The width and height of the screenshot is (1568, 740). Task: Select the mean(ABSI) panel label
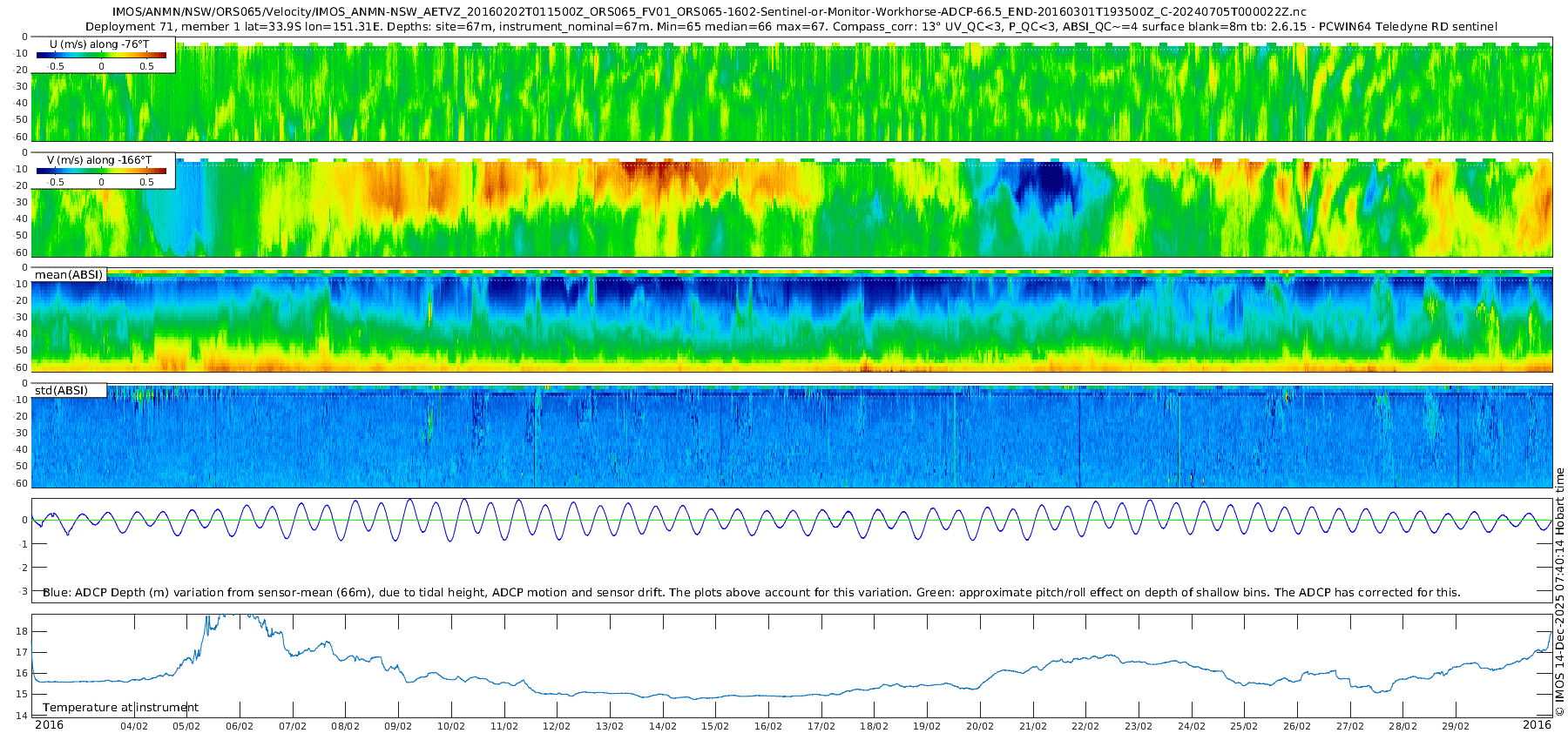point(69,275)
